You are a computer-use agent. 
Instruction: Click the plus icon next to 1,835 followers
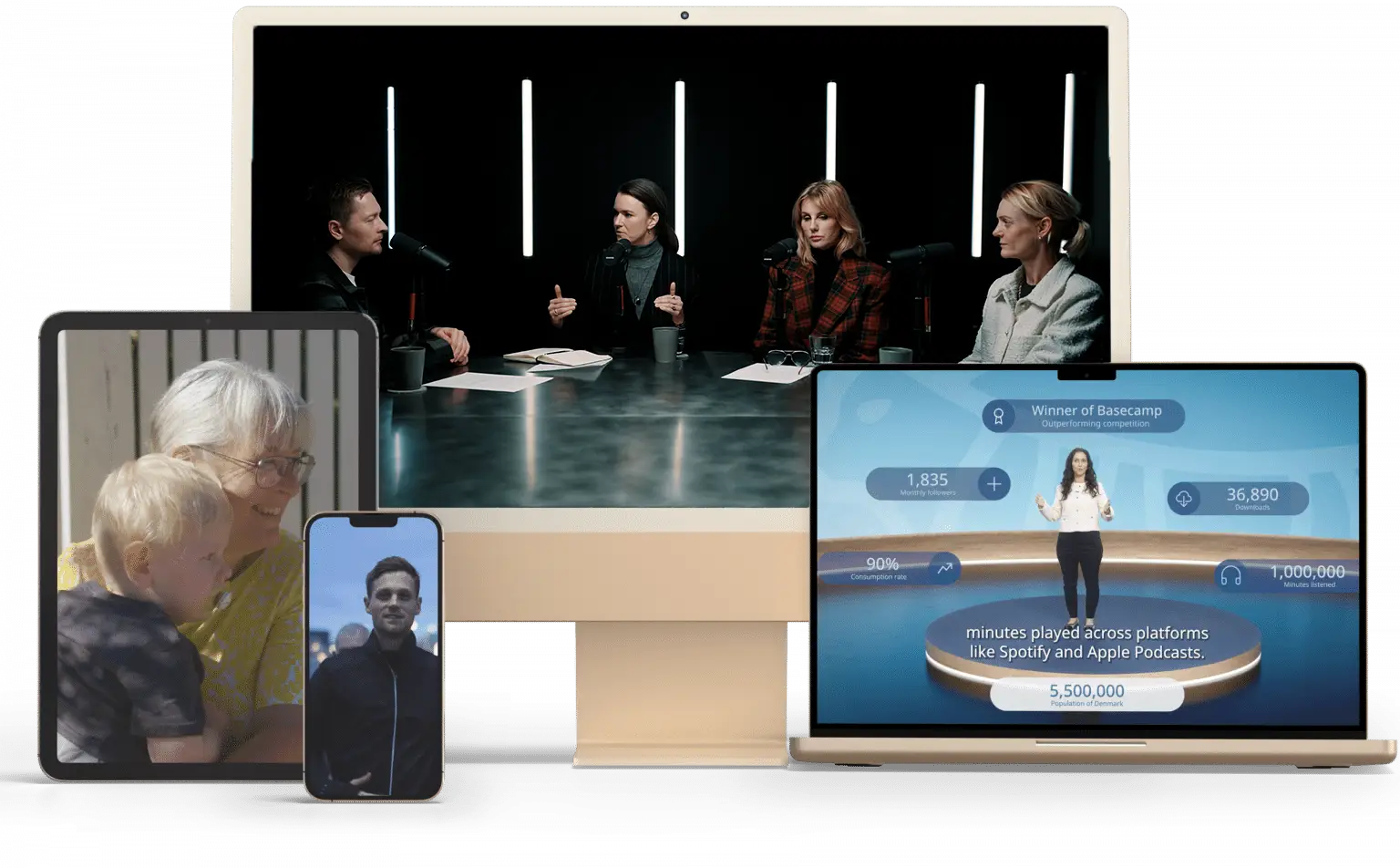pyautogui.click(x=993, y=484)
